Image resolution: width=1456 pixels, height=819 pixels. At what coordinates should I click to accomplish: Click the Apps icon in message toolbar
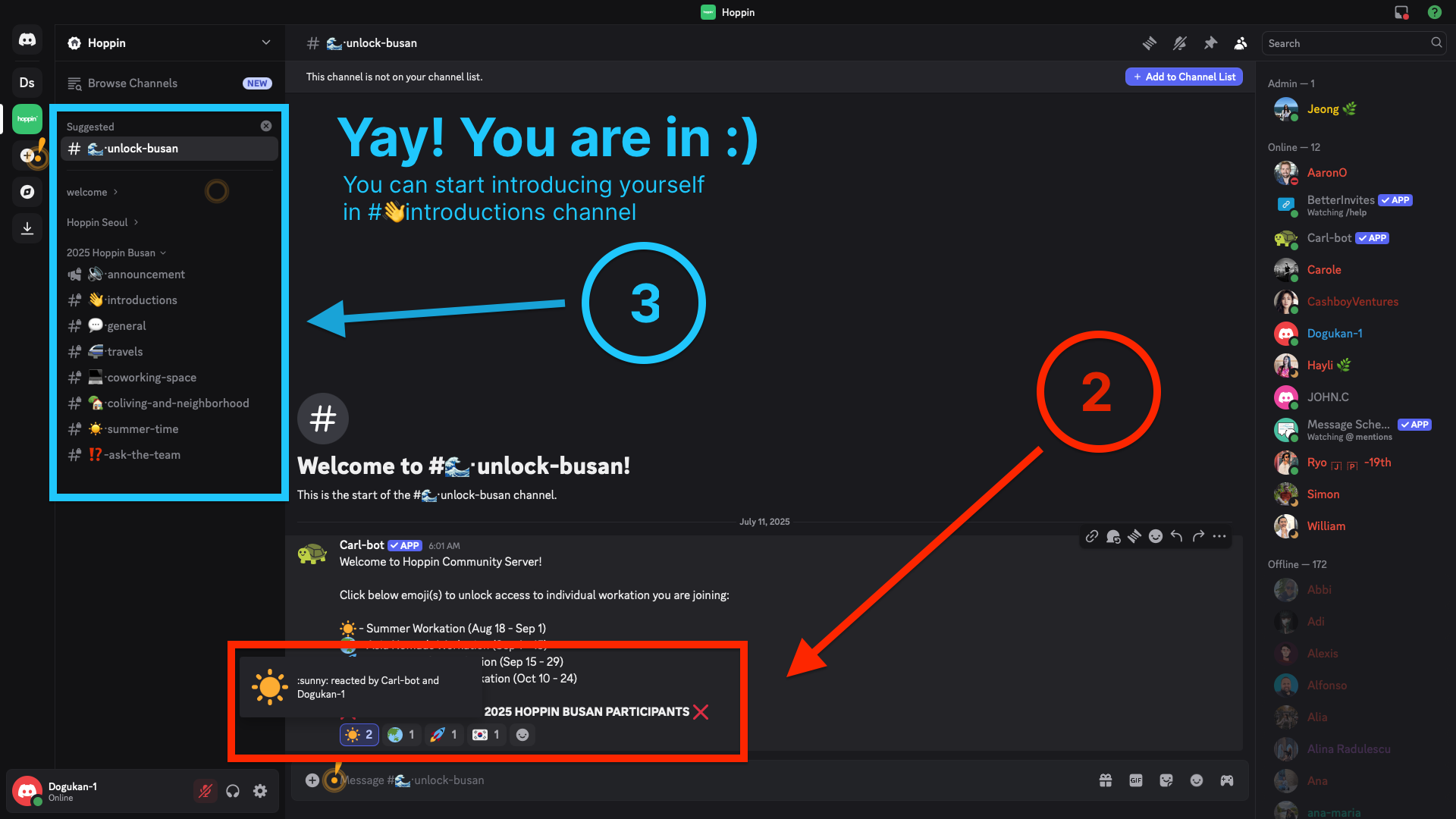pos(1113,536)
